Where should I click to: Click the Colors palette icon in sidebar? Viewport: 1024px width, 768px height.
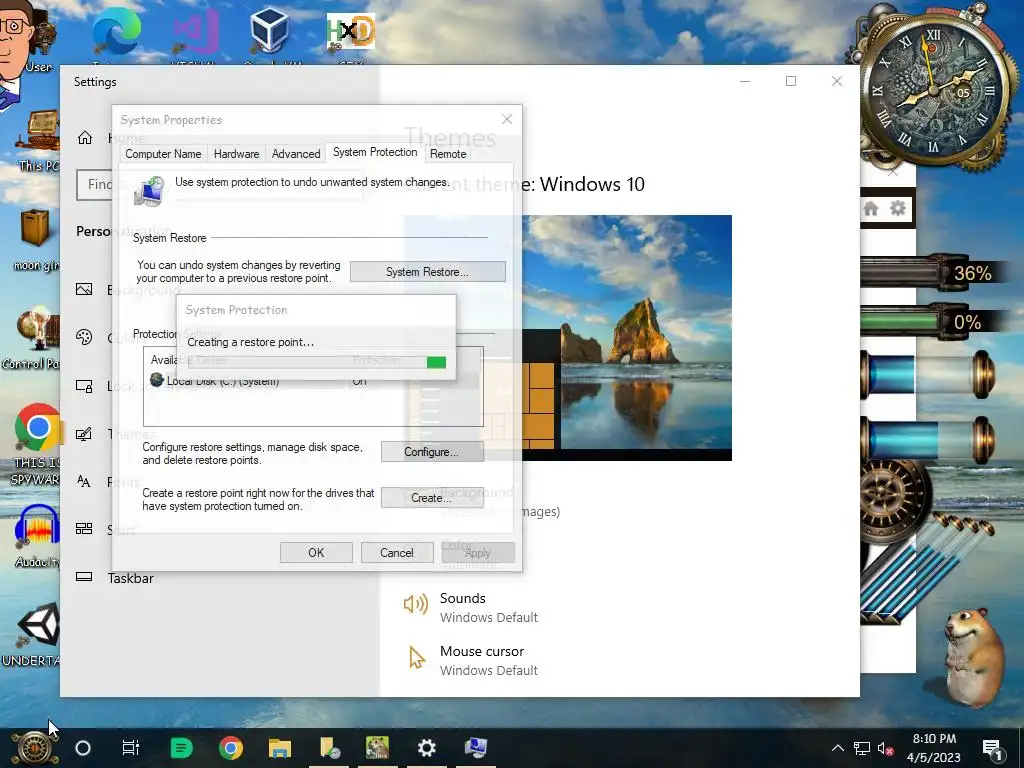click(84, 337)
